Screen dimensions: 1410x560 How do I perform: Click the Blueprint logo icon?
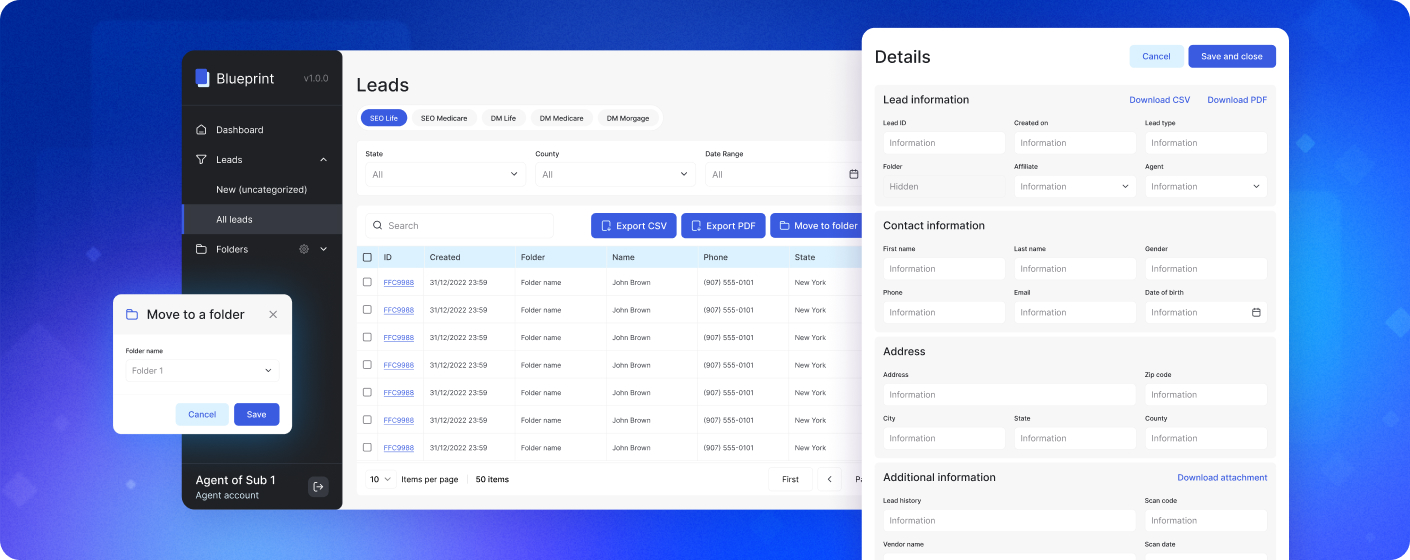click(202, 78)
